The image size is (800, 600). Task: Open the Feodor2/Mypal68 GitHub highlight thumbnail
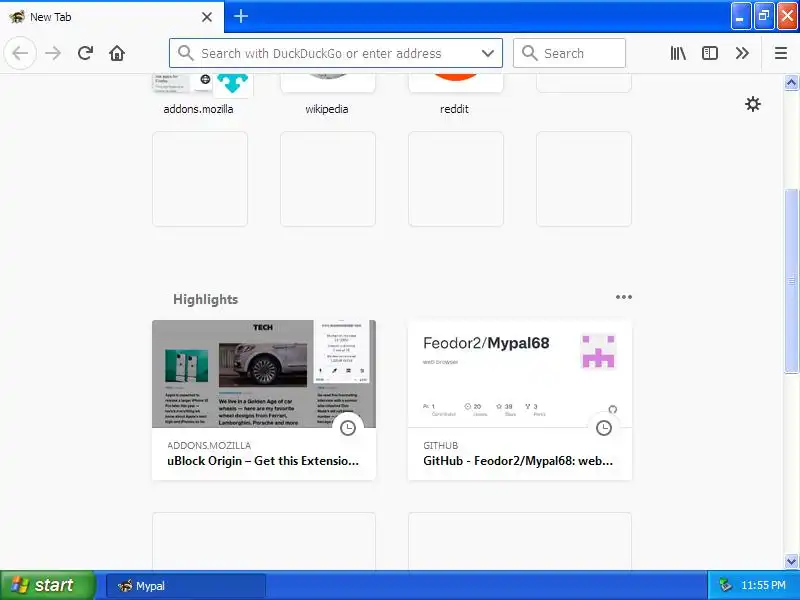tap(519, 374)
